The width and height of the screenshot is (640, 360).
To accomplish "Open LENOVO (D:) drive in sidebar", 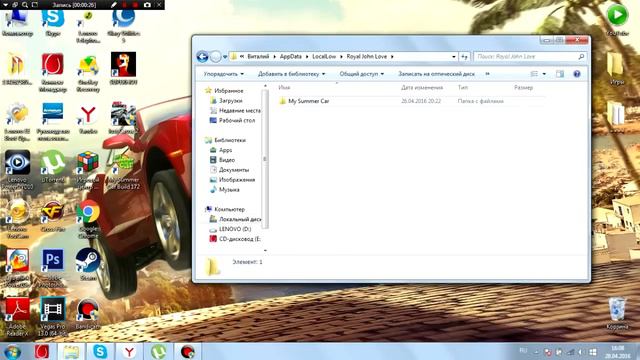I will 235,229.
